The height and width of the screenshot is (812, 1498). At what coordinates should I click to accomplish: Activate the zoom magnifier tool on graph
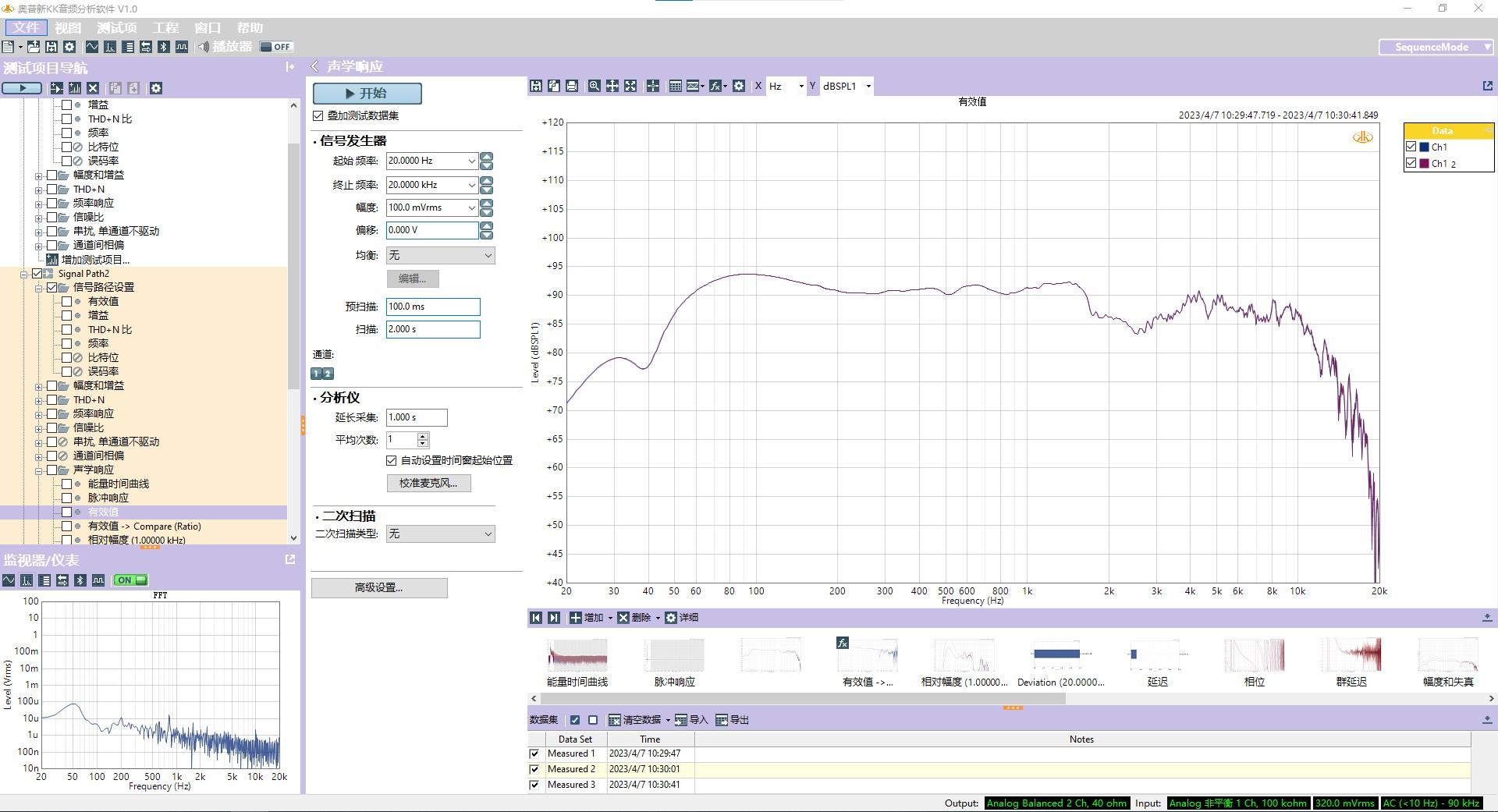click(x=595, y=86)
